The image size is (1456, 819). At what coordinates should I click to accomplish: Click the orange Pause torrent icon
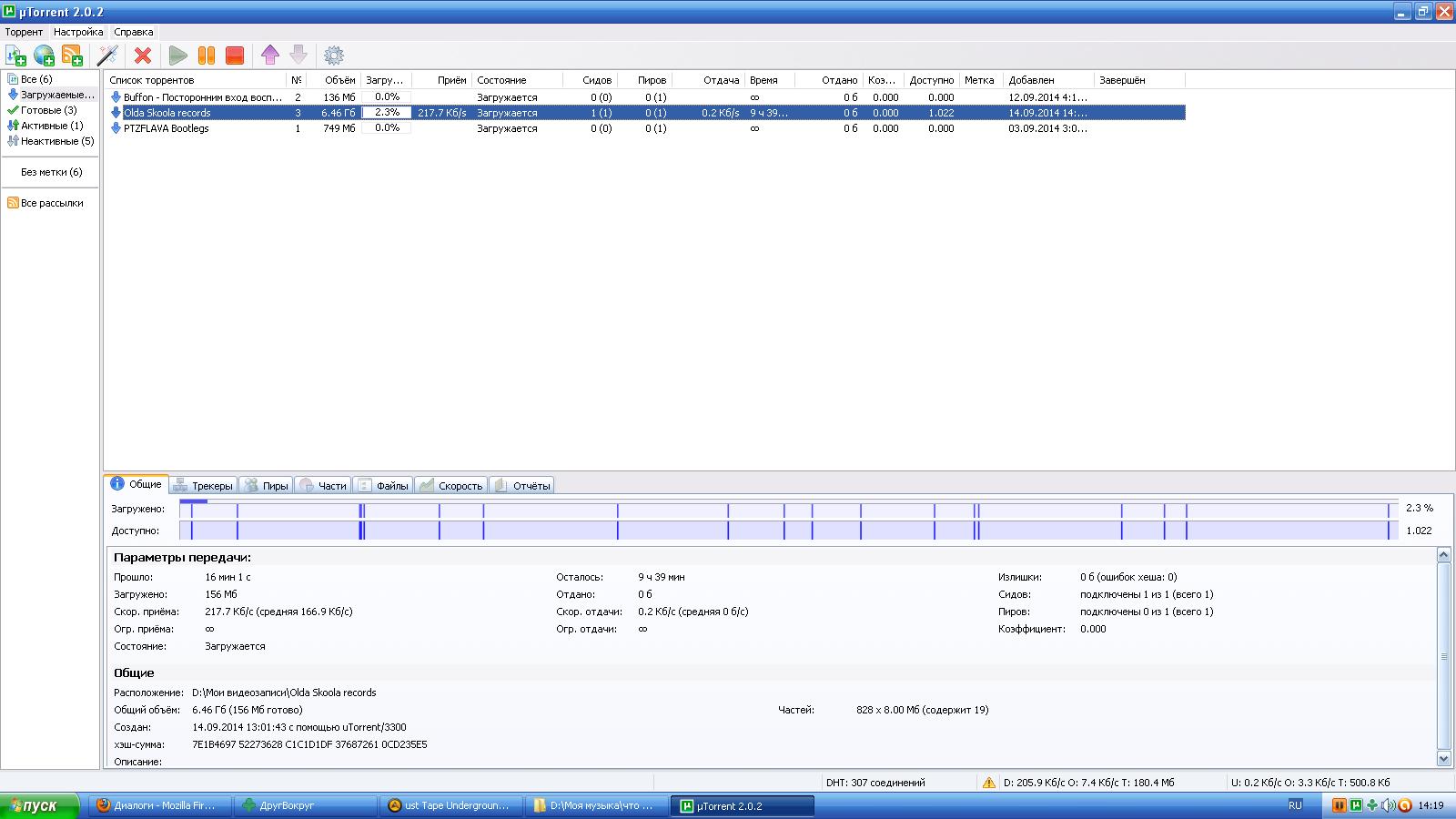click(207, 56)
